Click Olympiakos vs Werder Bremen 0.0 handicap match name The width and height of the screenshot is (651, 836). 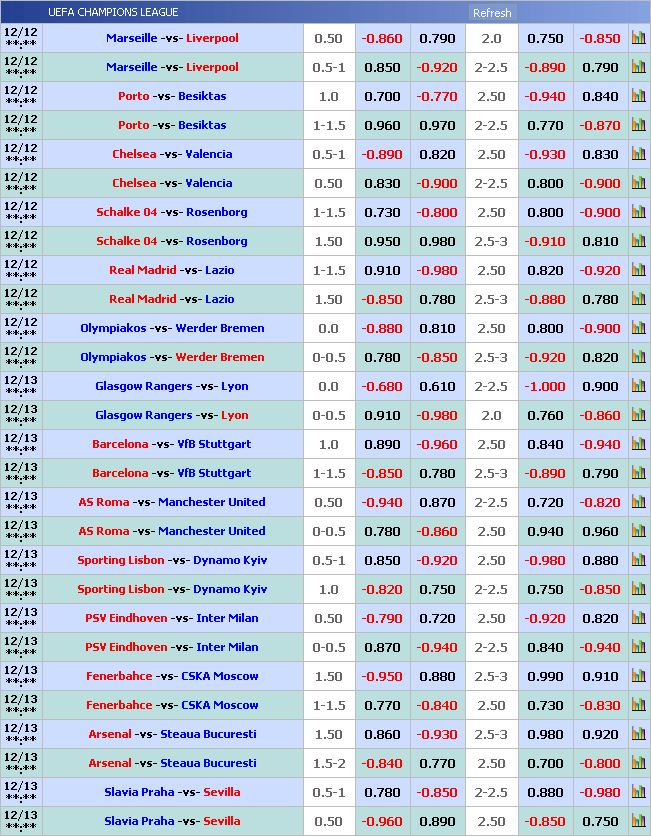point(172,329)
